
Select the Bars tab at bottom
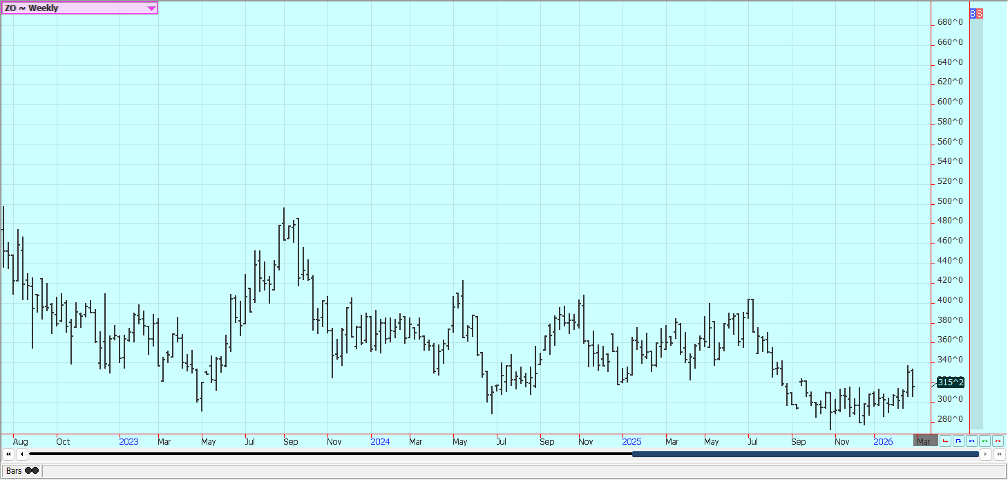pos(13,470)
